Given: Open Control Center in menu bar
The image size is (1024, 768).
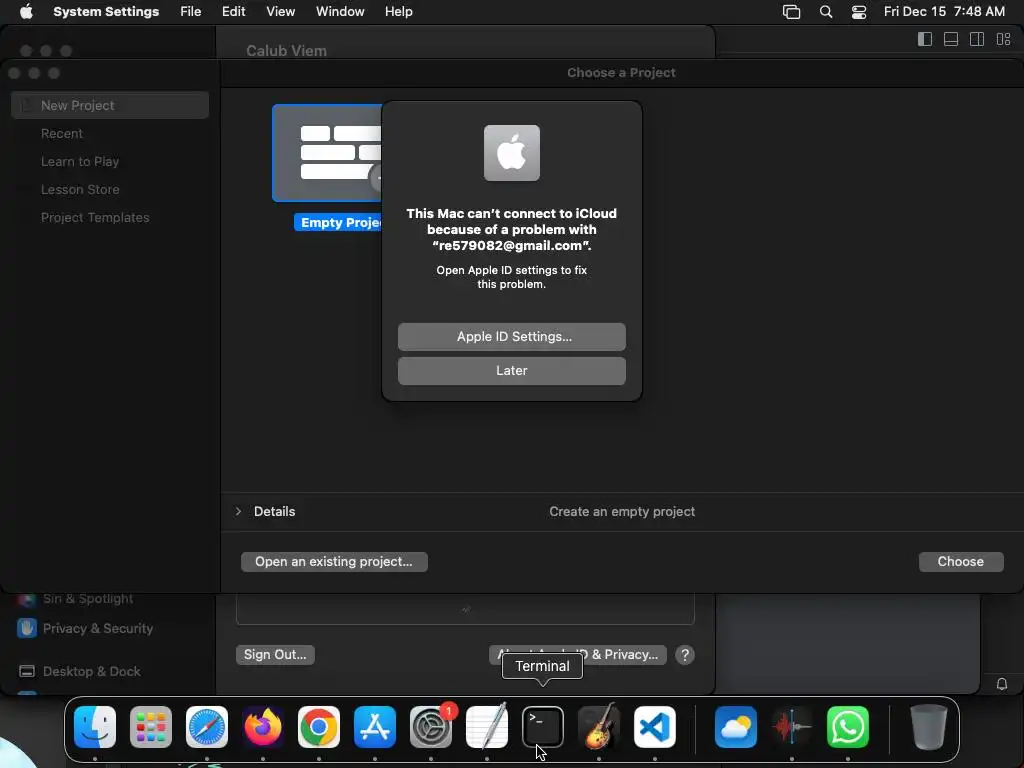Looking at the screenshot, I should (859, 12).
